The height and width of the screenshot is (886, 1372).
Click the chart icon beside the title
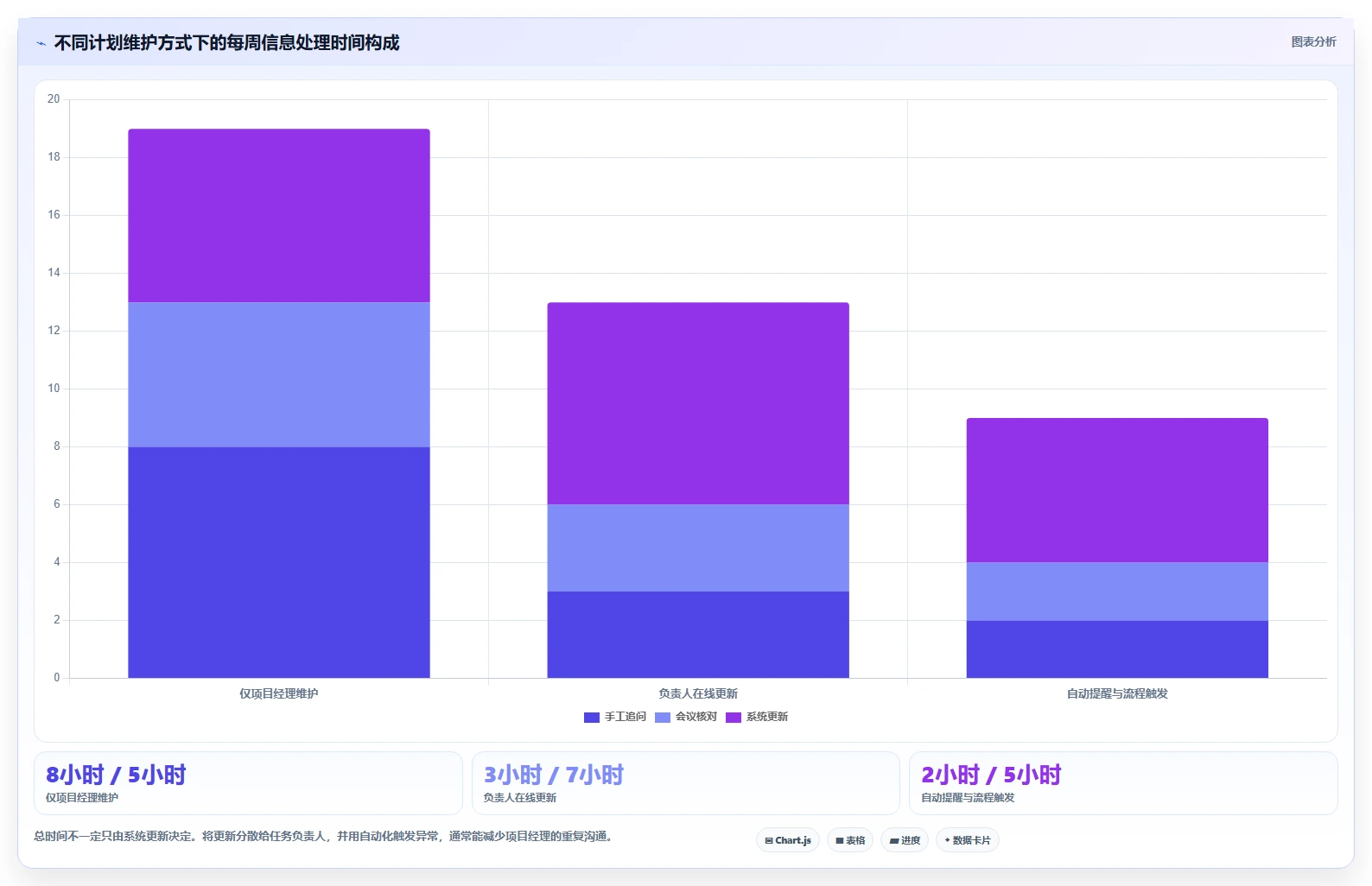coord(41,43)
